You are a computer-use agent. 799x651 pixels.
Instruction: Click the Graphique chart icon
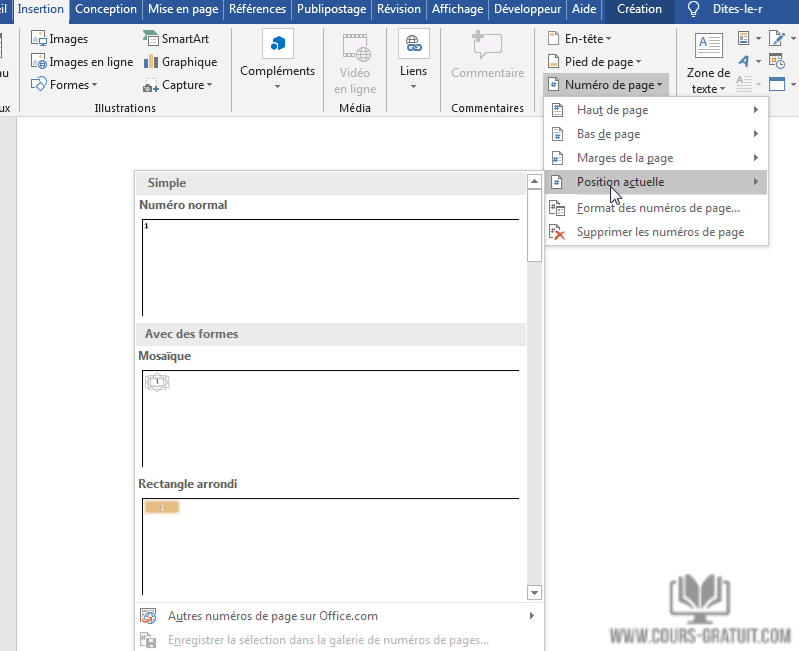[150, 62]
